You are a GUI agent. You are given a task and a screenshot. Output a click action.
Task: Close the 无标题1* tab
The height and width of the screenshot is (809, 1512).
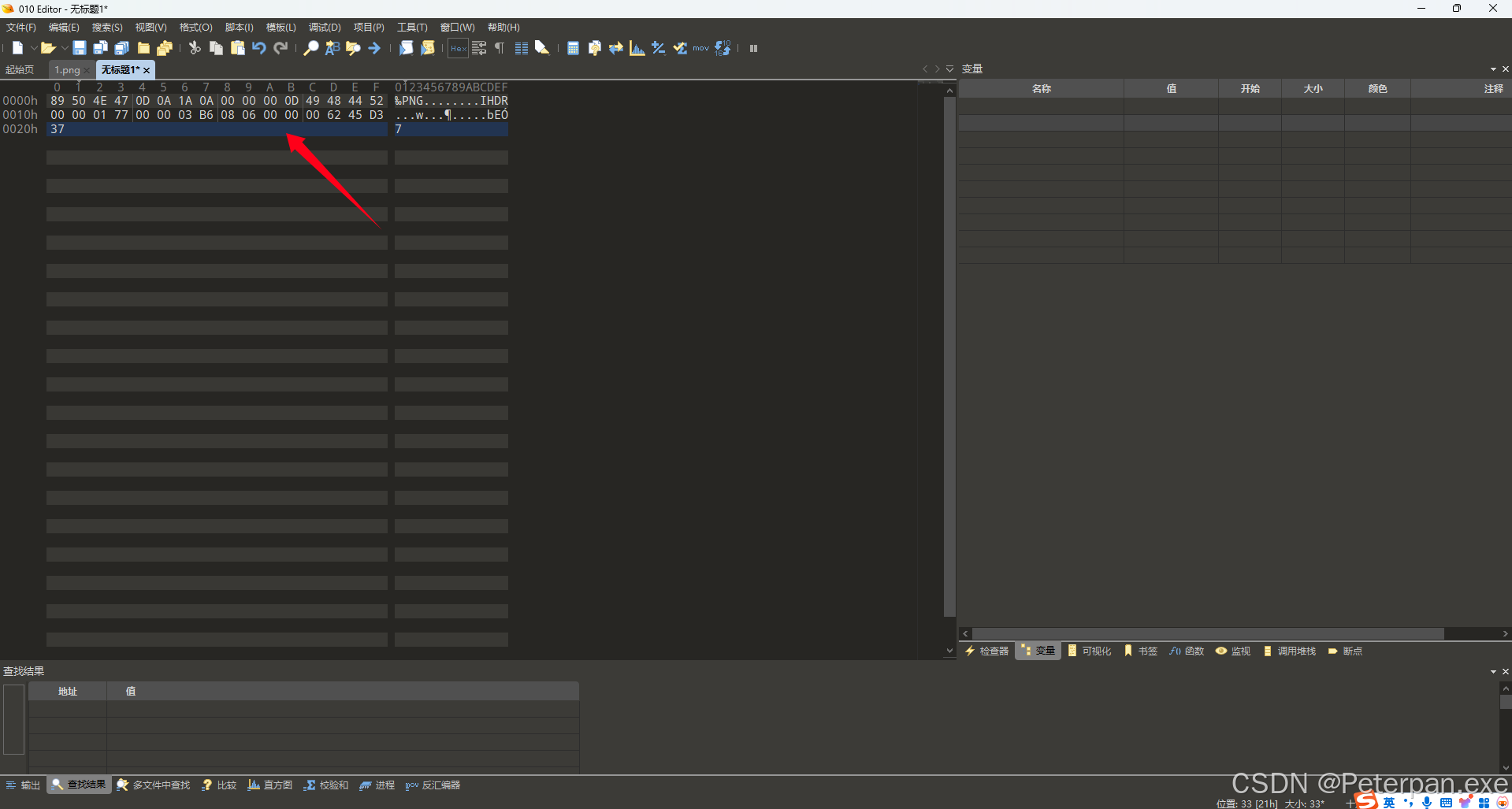147,71
